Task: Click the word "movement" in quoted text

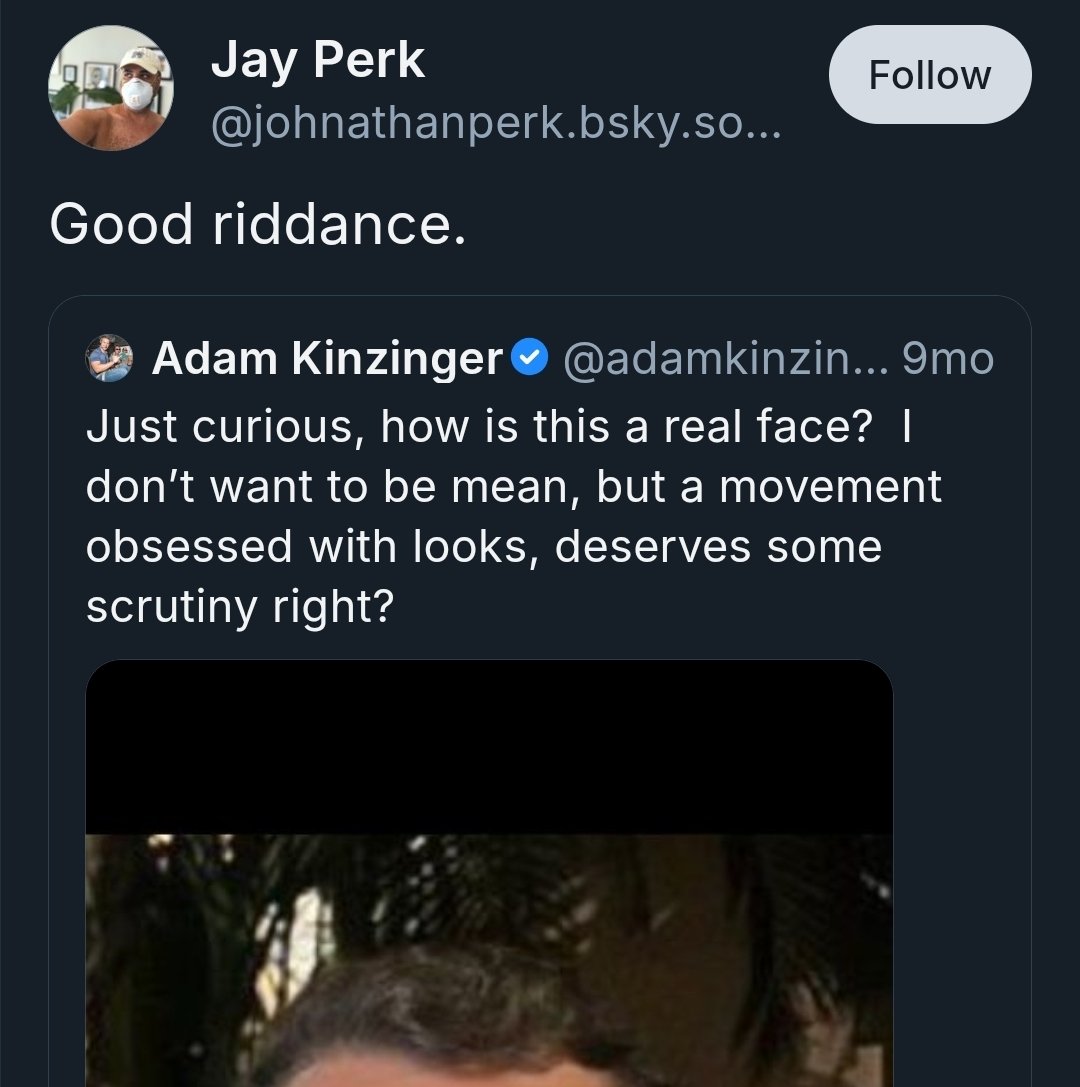Action: tap(830, 487)
